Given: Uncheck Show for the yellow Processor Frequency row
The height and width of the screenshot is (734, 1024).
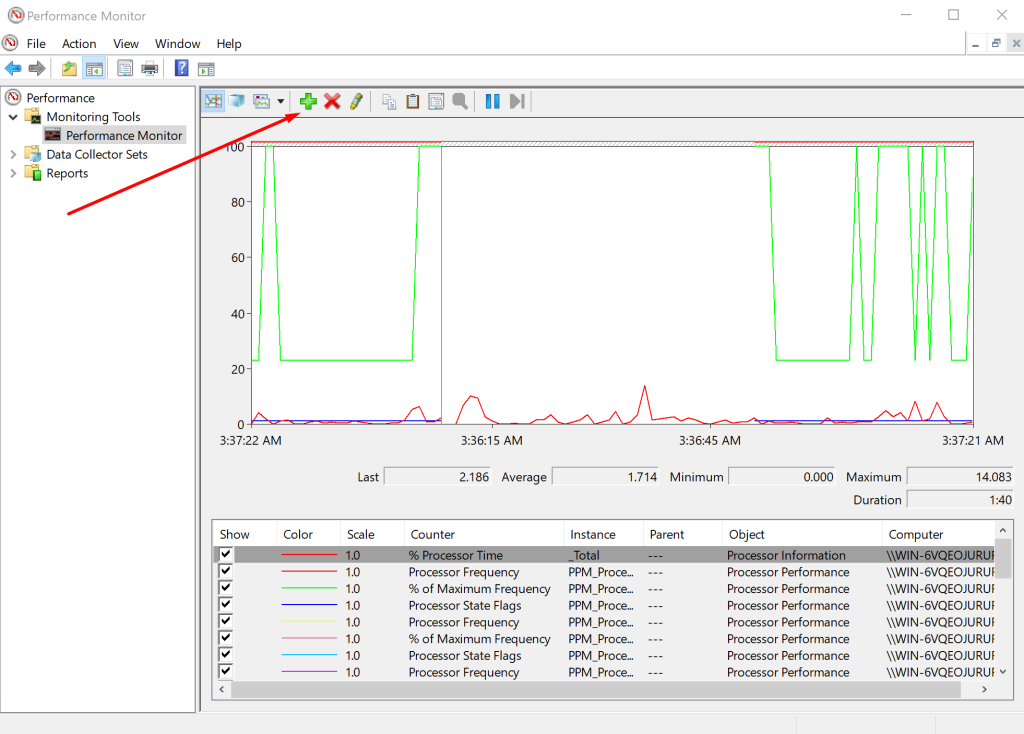Looking at the screenshot, I should point(226,621).
